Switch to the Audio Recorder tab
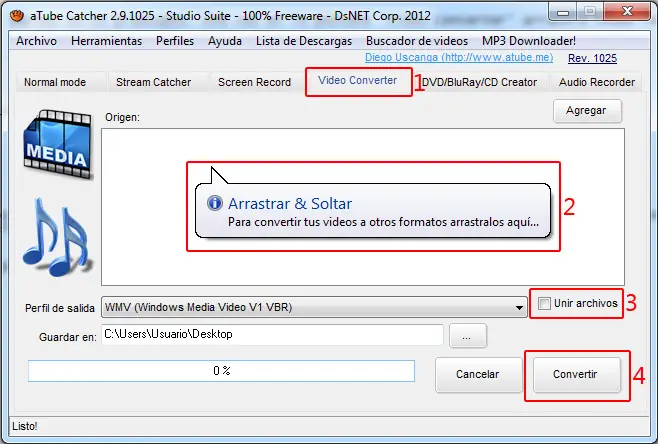This screenshot has height=444, width=658. click(x=597, y=82)
